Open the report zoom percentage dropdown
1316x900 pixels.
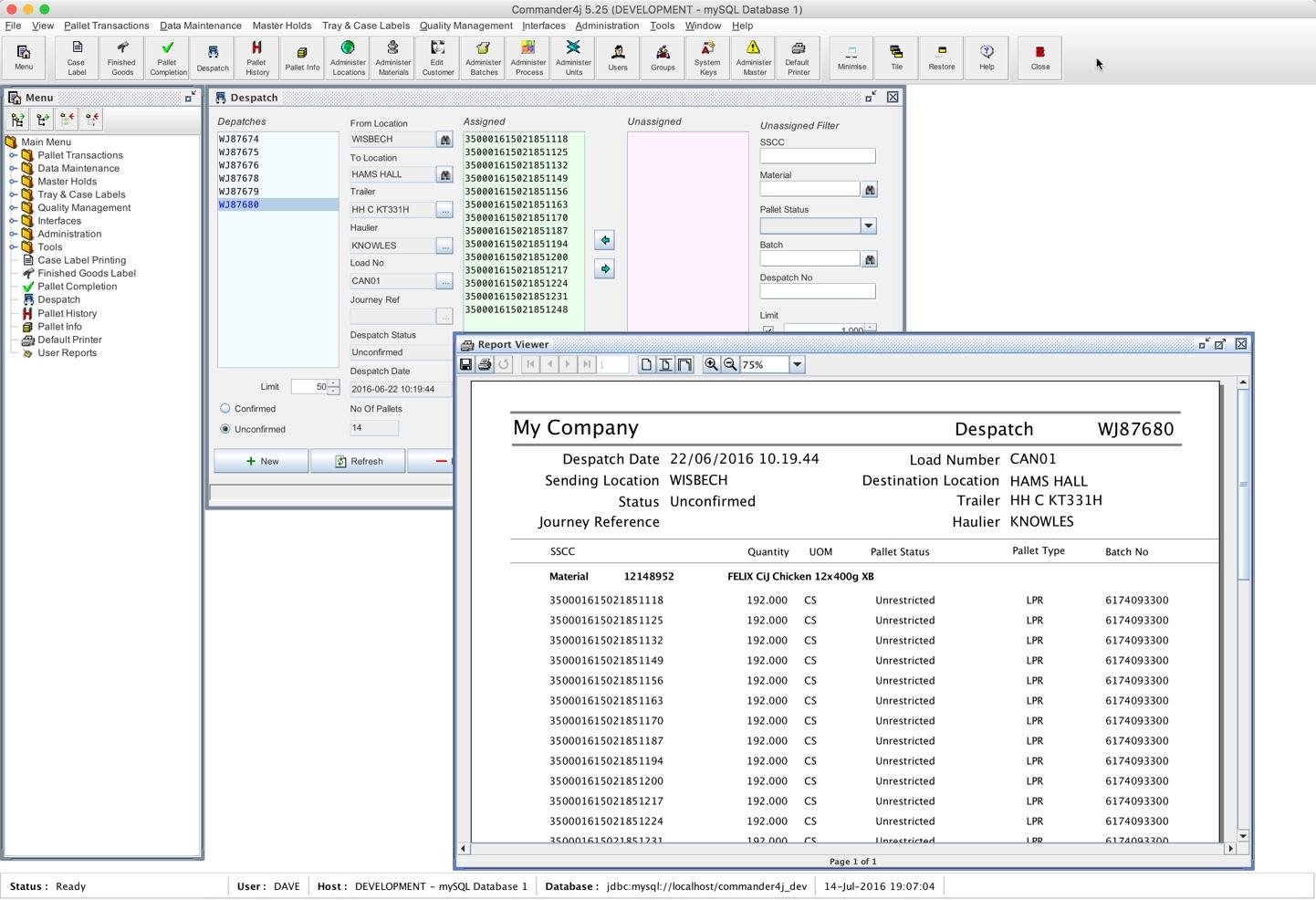click(796, 364)
